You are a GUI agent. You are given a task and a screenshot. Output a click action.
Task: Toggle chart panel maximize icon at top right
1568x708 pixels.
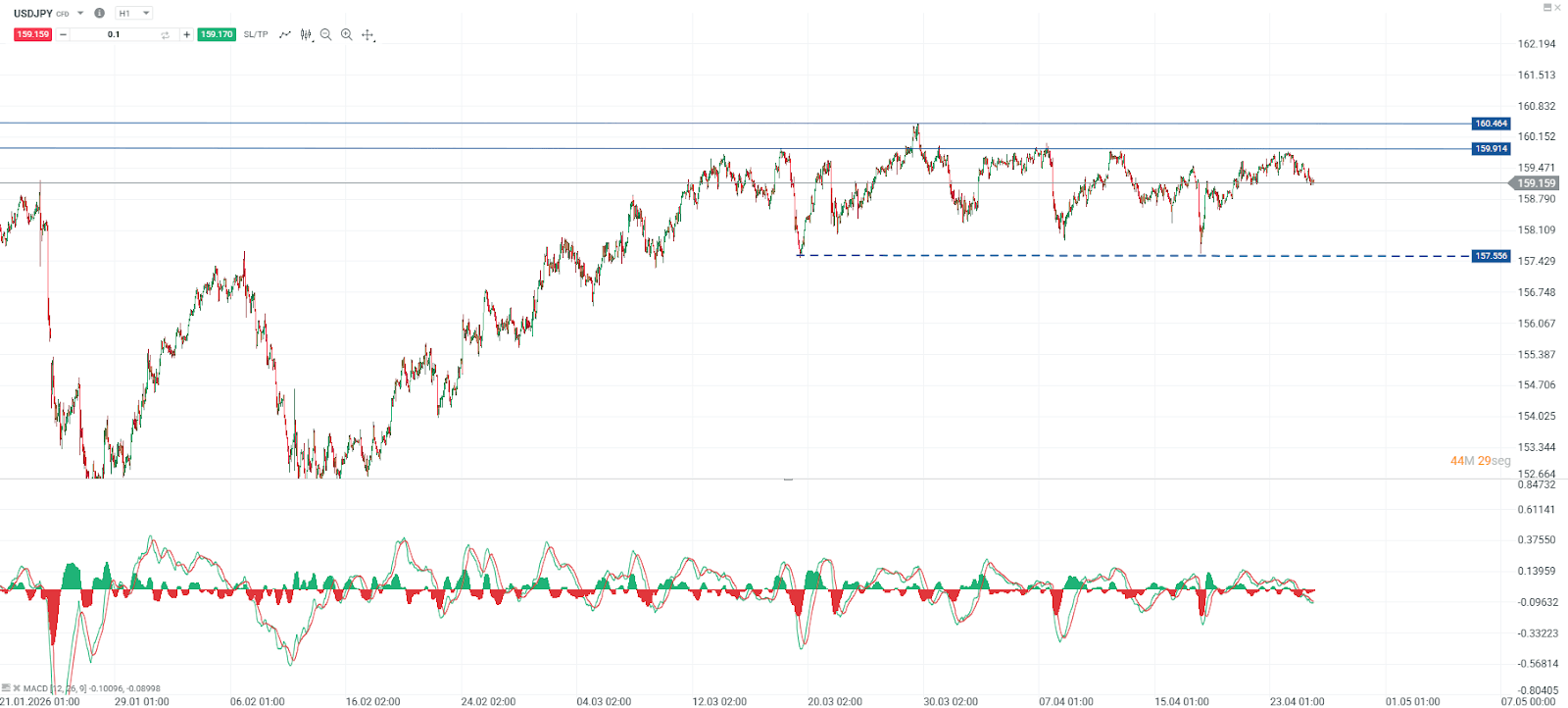pyautogui.click(x=1546, y=8)
